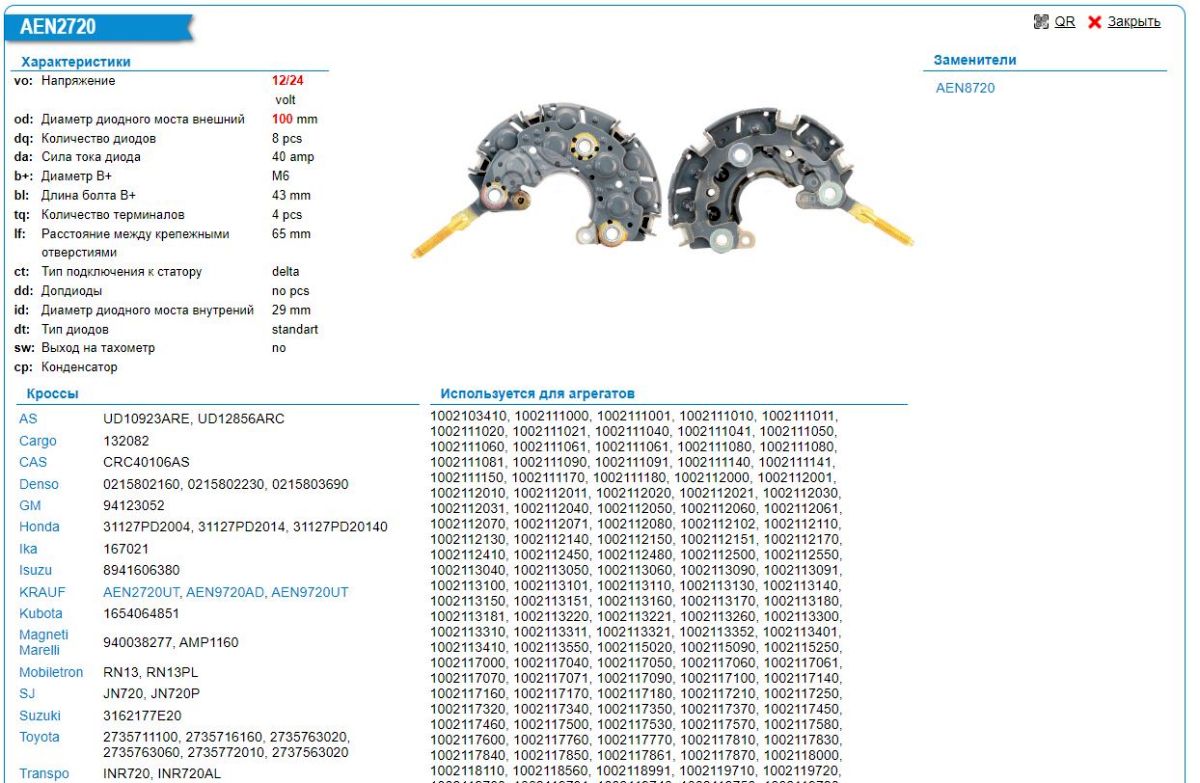Click the Denso brand link
Screen dimensions: 1200x783
pos(39,484)
